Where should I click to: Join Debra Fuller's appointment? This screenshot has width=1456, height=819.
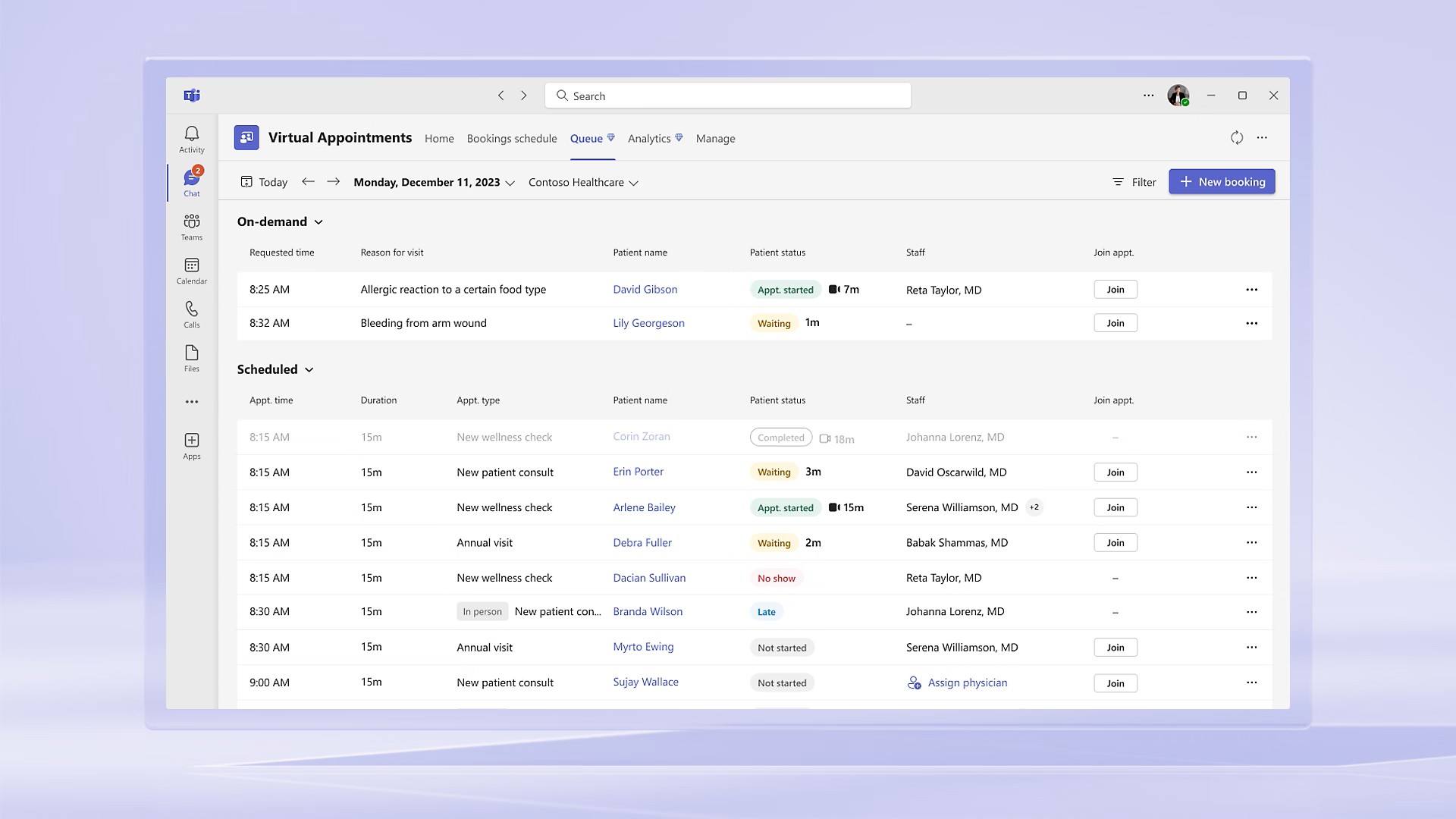click(1116, 543)
